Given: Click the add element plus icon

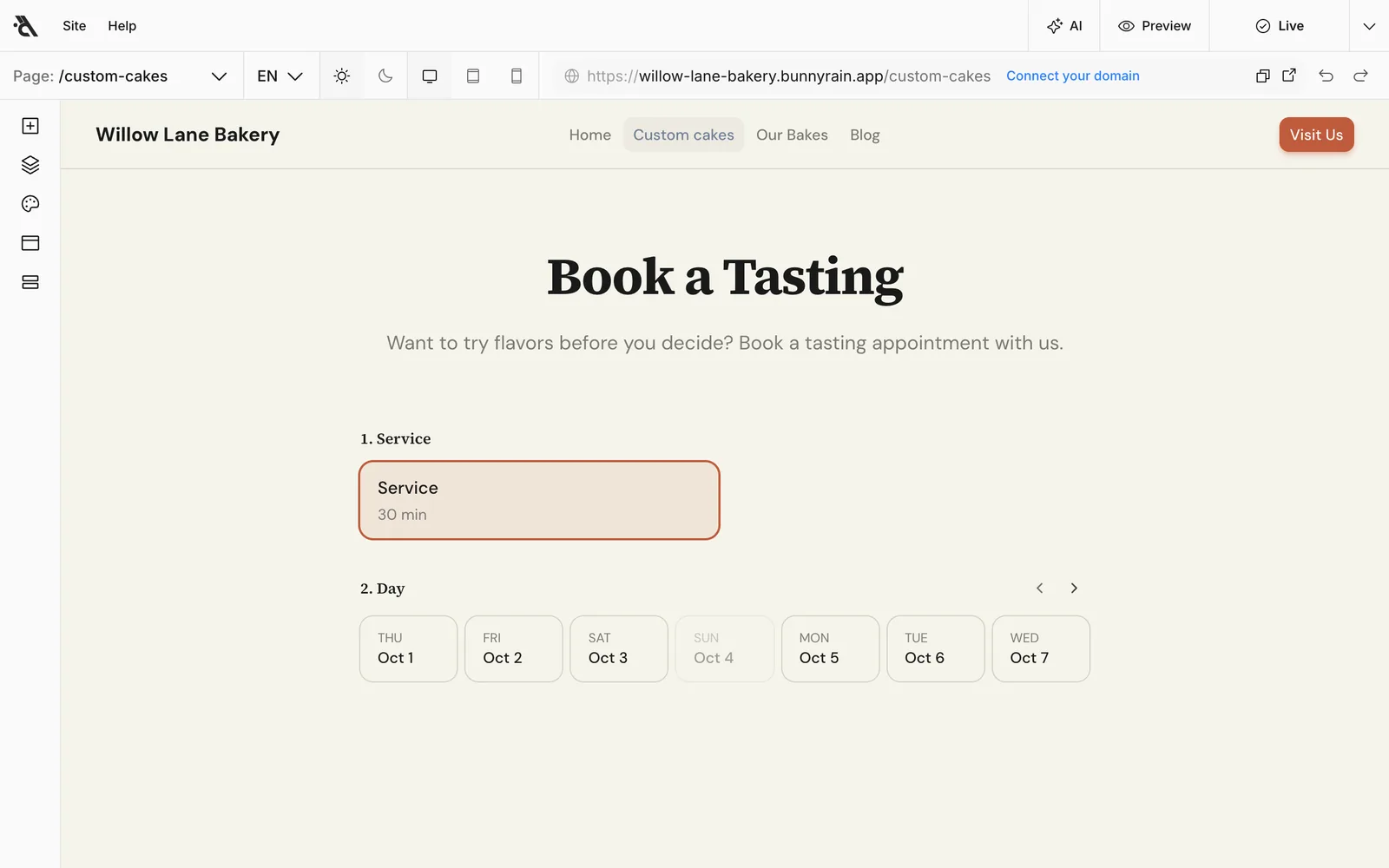Looking at the screenshot, I should click(30, 126).
